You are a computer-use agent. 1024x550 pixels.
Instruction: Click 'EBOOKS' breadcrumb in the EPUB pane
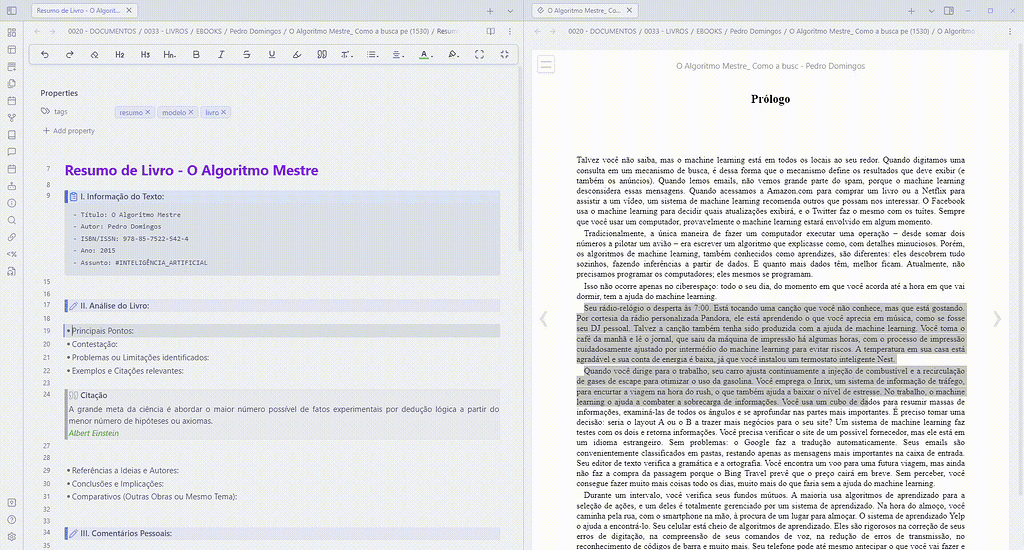[709, 31]
